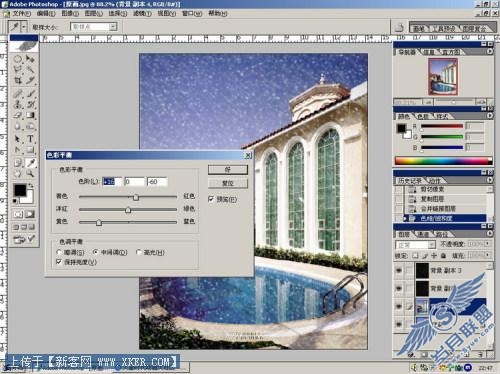Screen dimensions: 500x374
Task: Toggle 保持亮度(V) preserve luminosity checkbox
Action: click(x=59, y=262)
